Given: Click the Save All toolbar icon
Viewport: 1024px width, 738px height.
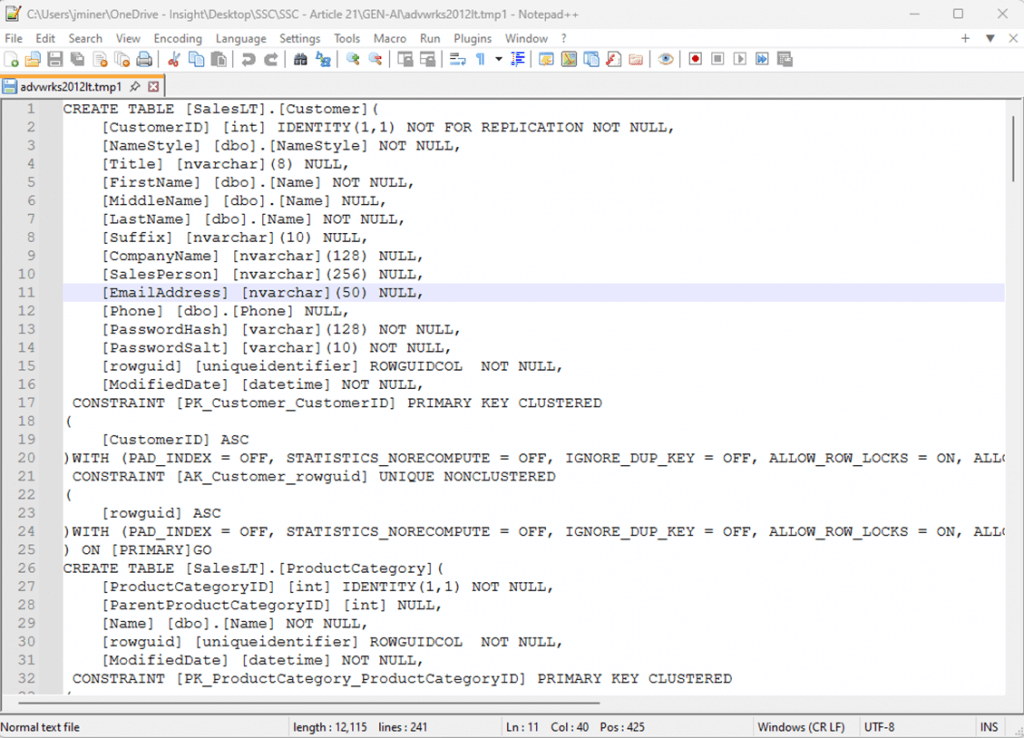Looking at the screenshot, I should [77, 59].
